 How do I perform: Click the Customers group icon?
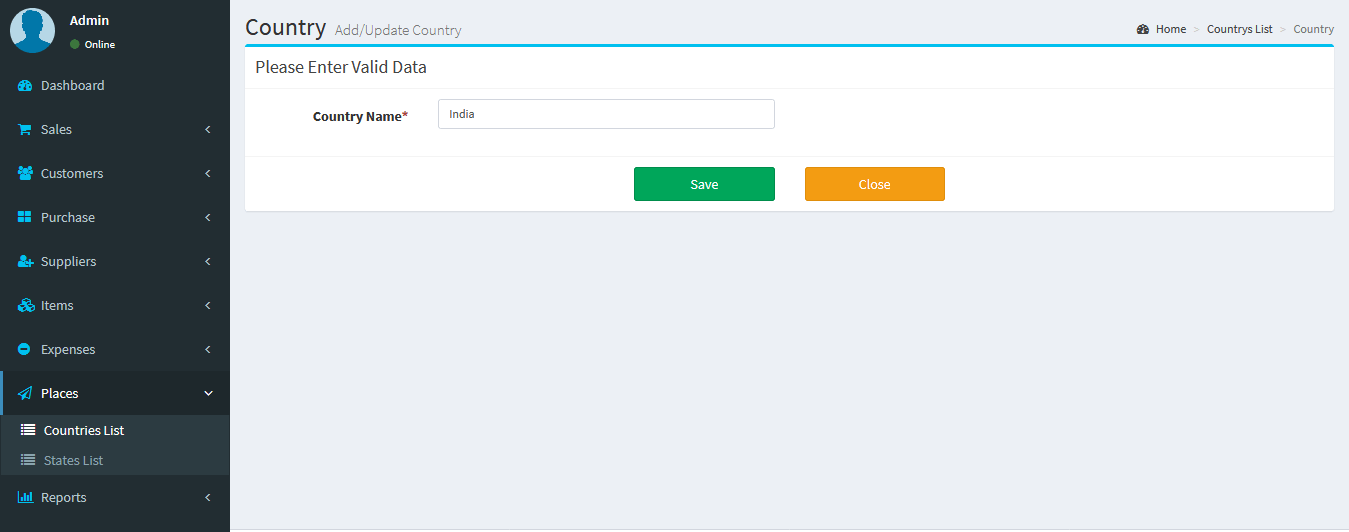coord(26,173)
